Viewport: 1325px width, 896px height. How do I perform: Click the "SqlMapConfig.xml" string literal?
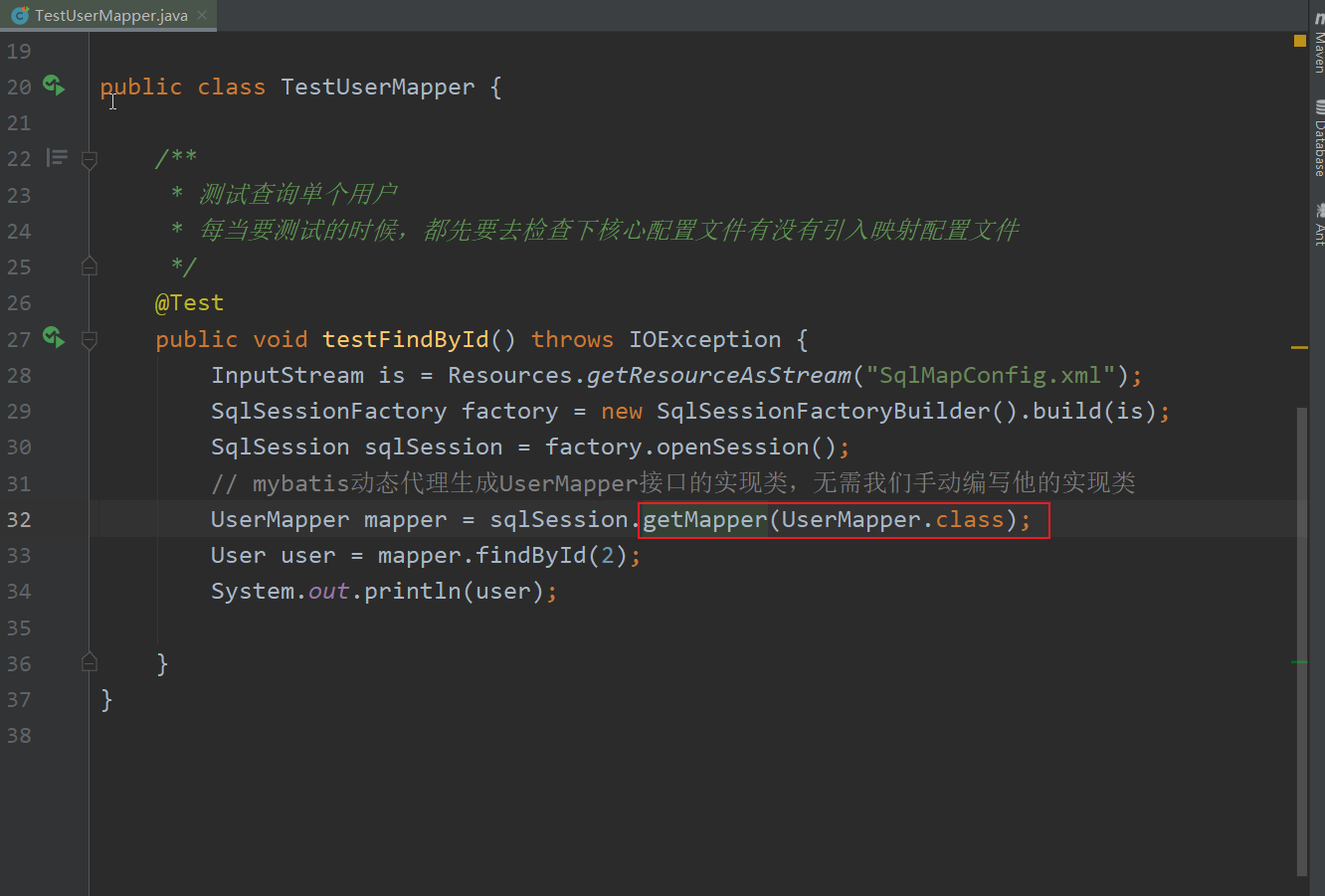pos(991,375)
